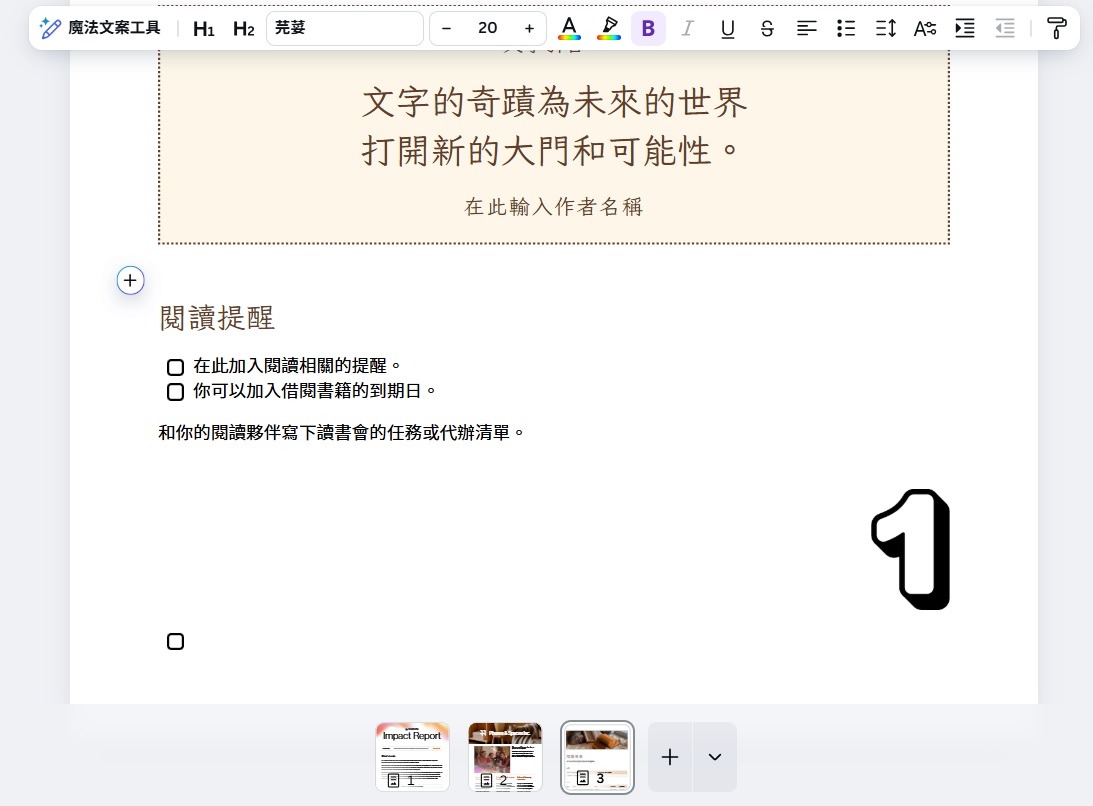Toggle italic formatting
The image size is (1093, 806).
688,29
